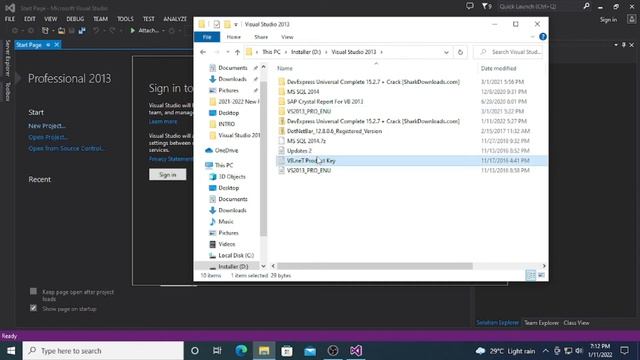
Task: Click Open from Source Control link
Action: click(x=67, y=149)
